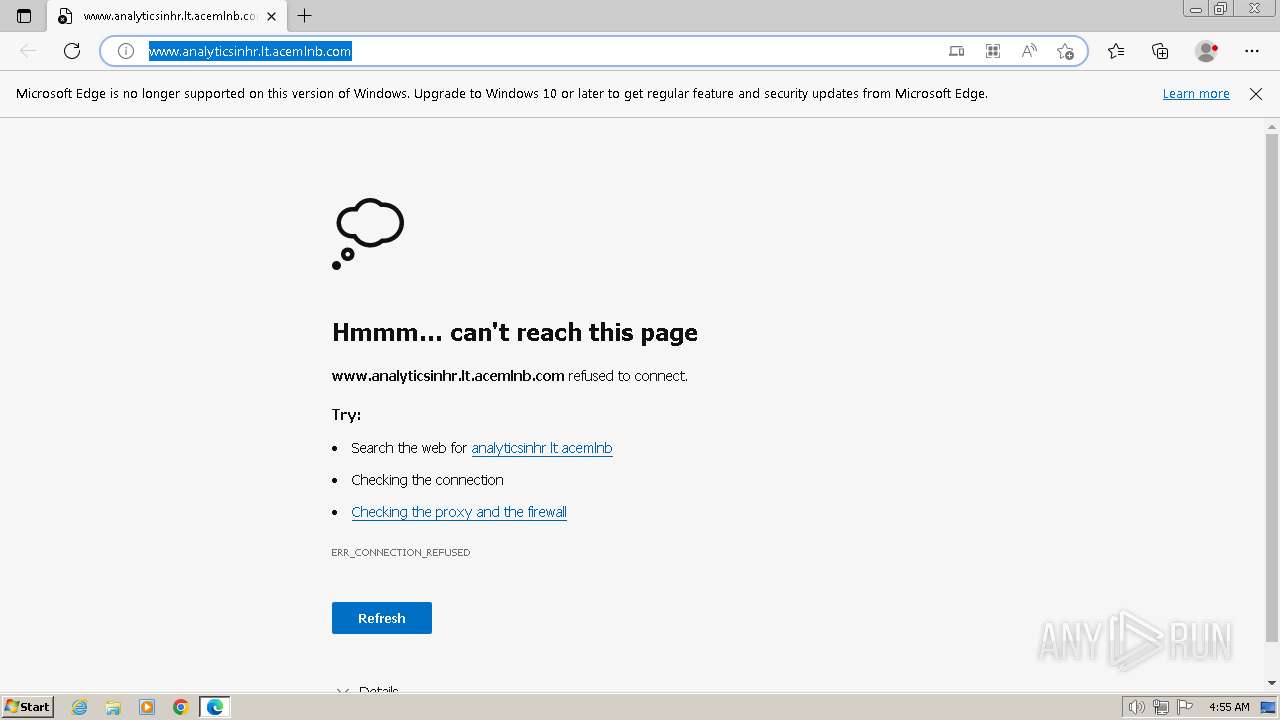Open Checking the proxy and the firewall
1280x720 pixels.
tap(459, 512)
